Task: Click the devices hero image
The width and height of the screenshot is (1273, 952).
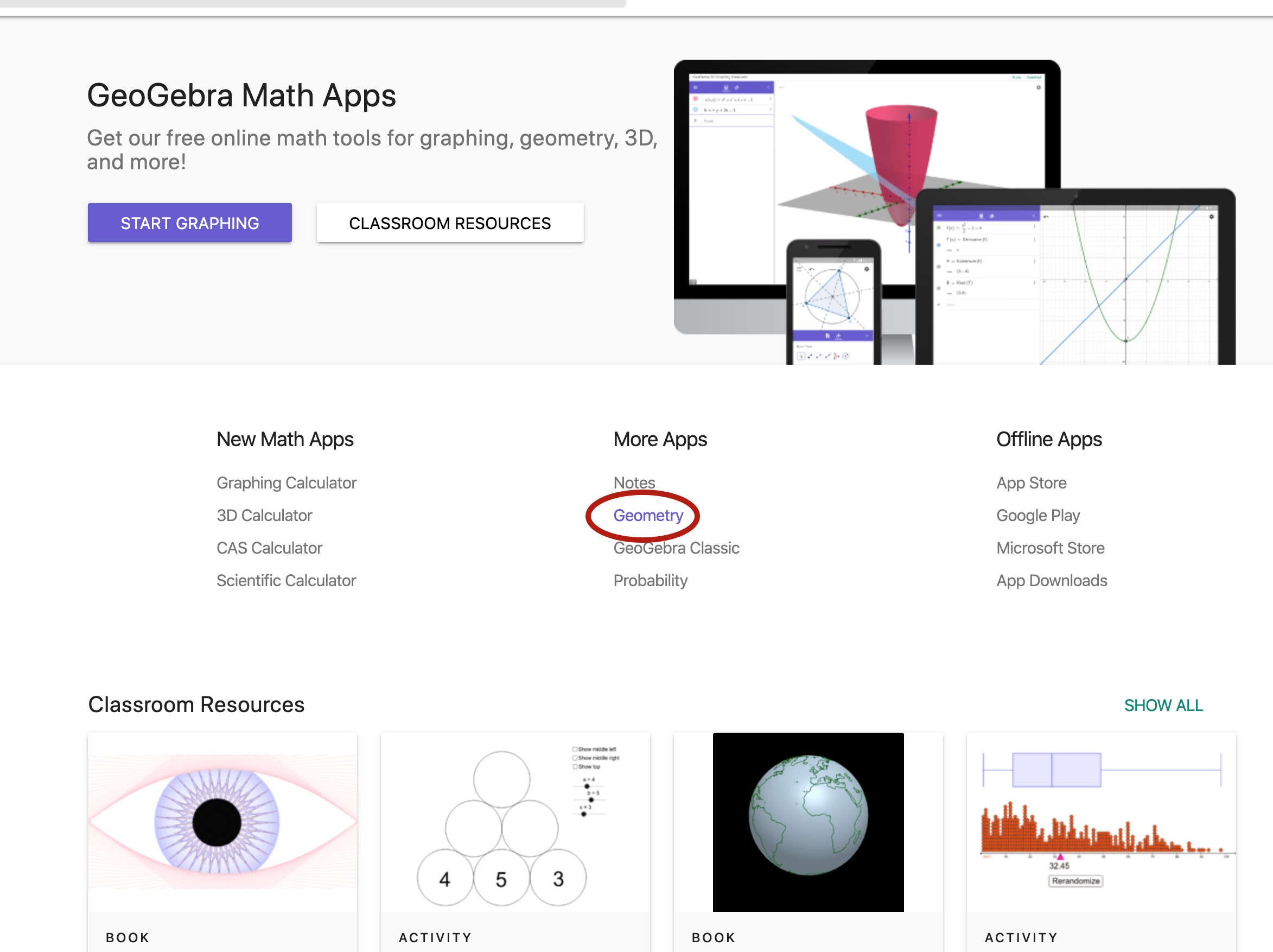Action: point(953,212)
